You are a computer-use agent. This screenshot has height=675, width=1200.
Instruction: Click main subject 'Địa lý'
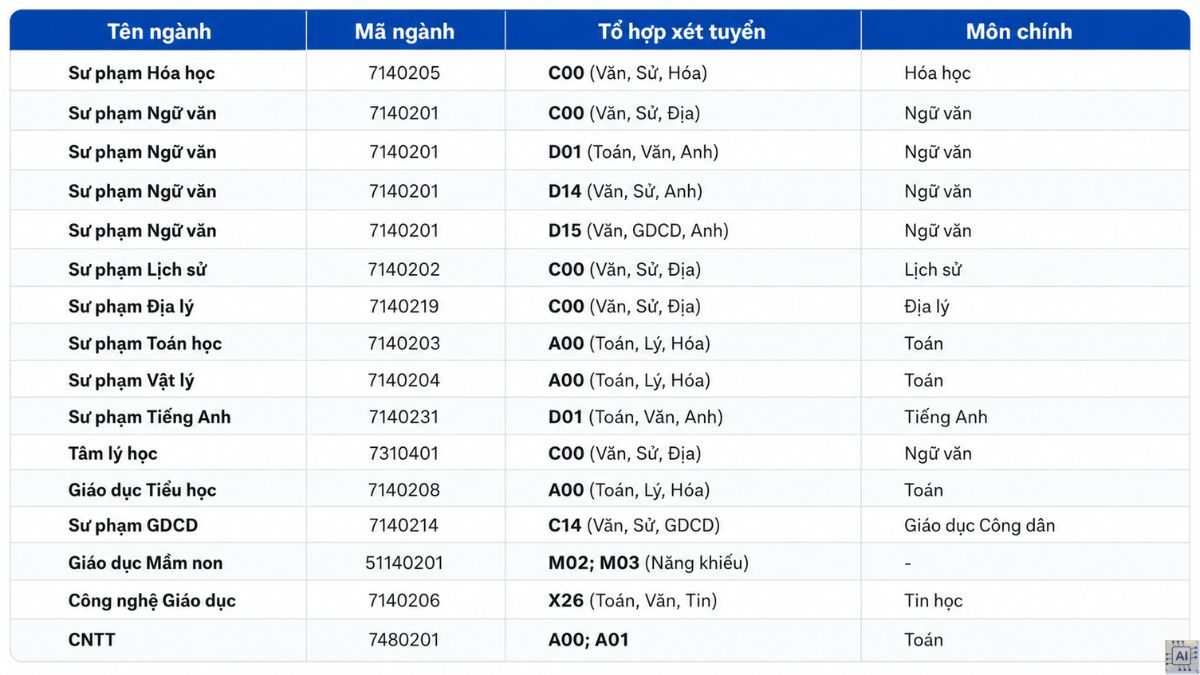pyautogui.click(x=926, y=306)
